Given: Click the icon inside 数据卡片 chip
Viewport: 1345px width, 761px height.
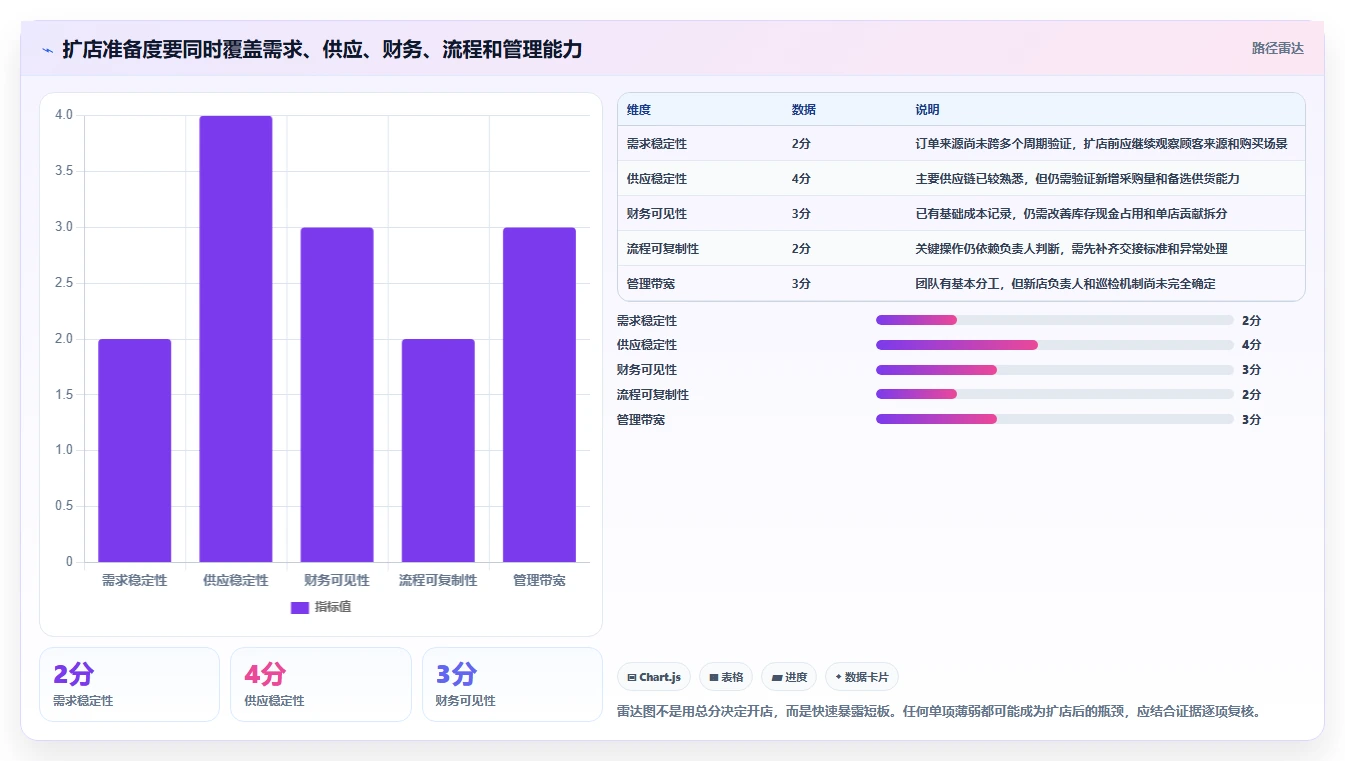Looking at the screenshot, I should pyautogui.click(x=838, y=677).
